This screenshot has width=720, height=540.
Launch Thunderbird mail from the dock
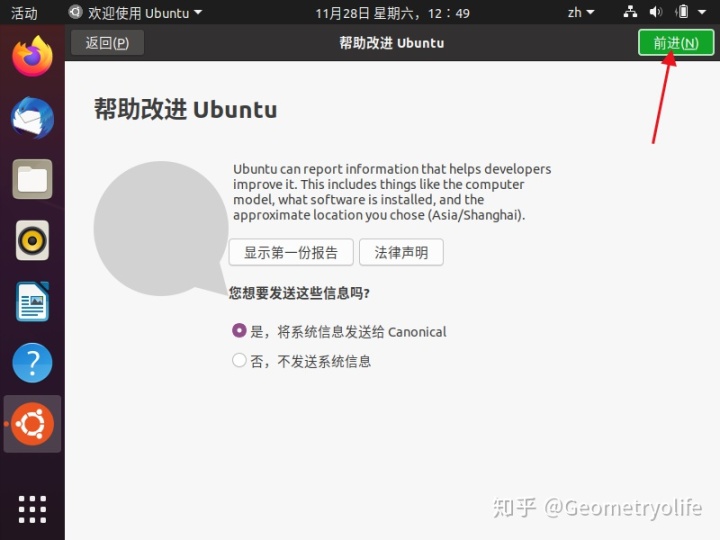pyautogui.click(x=32, y=118)
